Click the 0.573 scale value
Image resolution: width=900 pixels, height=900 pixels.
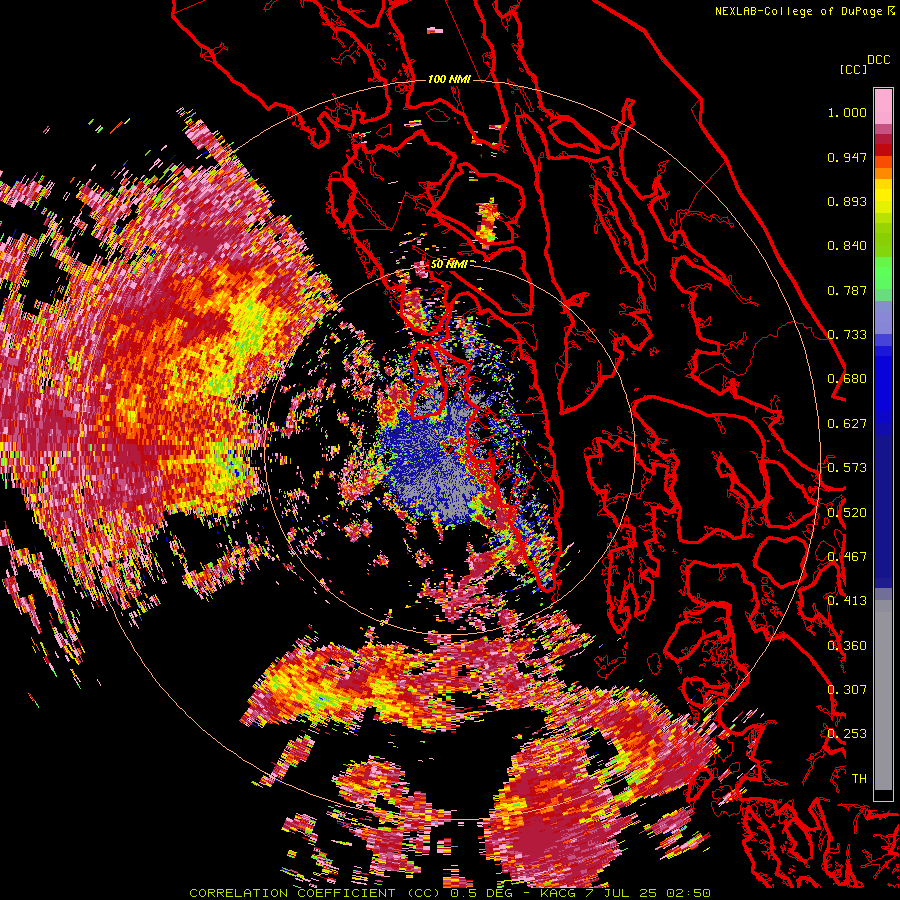847,468
